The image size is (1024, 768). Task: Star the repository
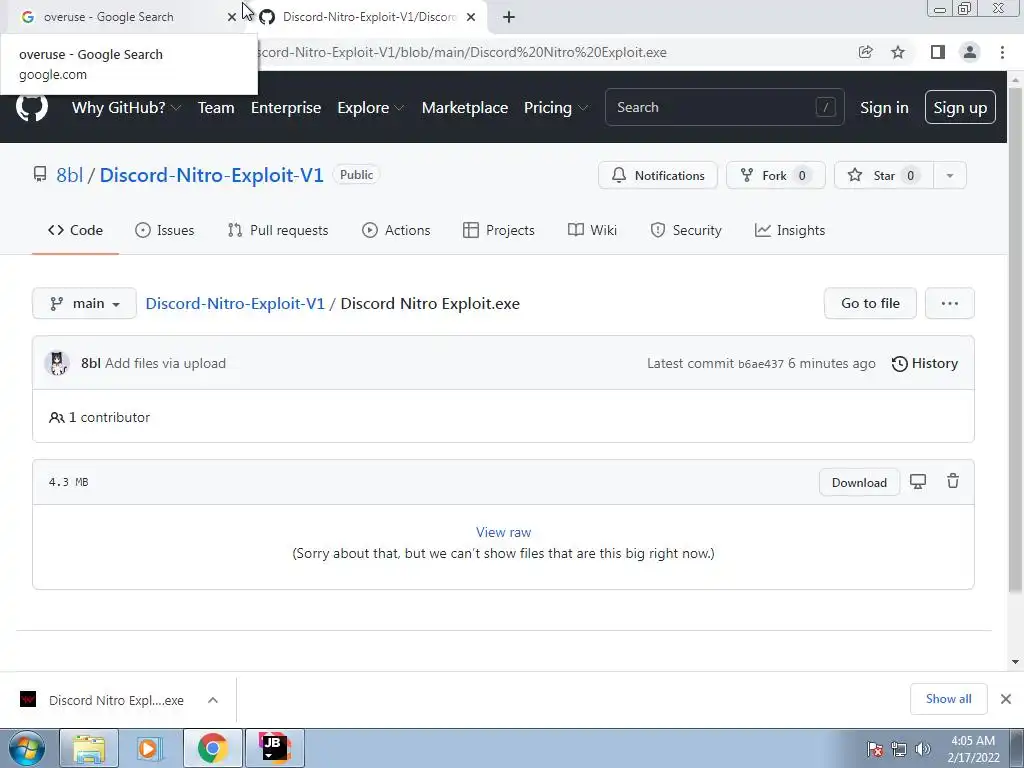[884, 175]
